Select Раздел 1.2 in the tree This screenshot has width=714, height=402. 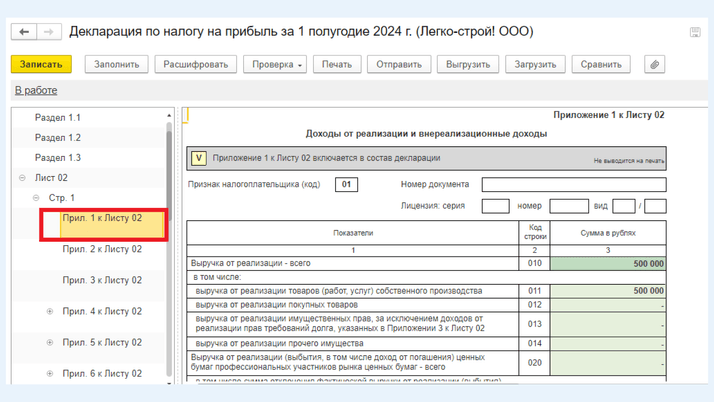58,137
